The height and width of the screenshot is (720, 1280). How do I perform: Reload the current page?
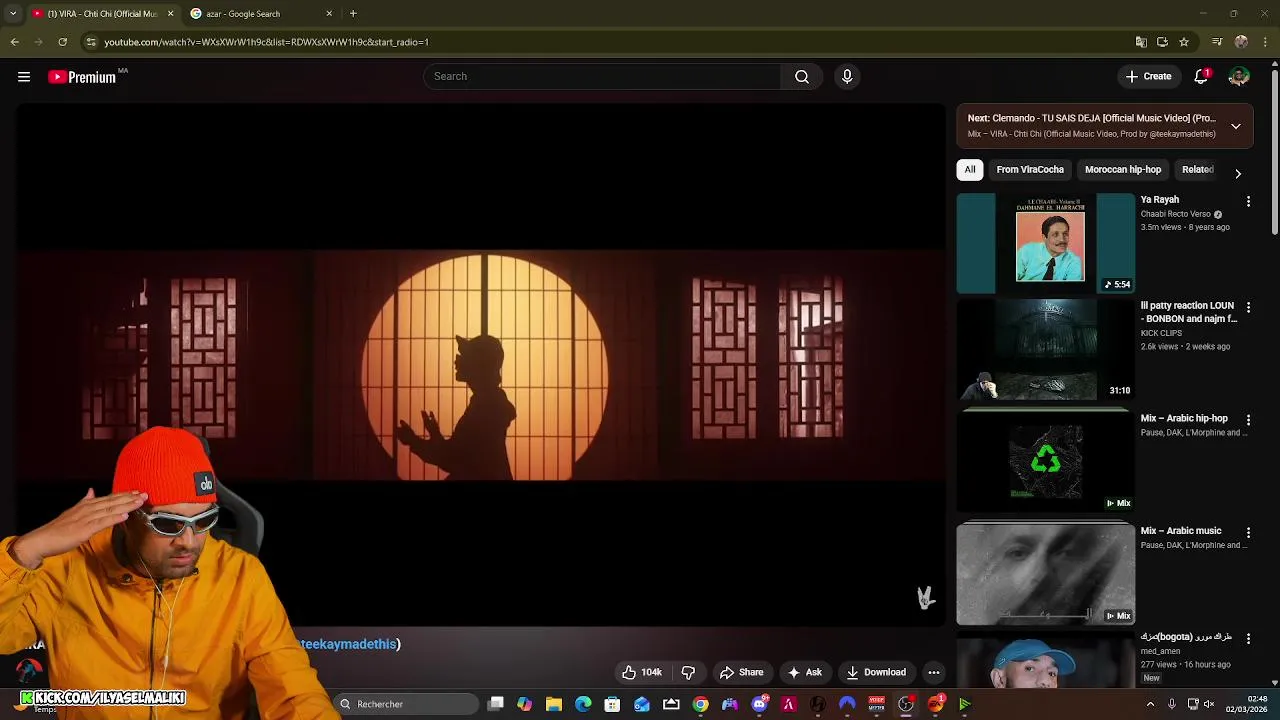(x=62, y=42)
